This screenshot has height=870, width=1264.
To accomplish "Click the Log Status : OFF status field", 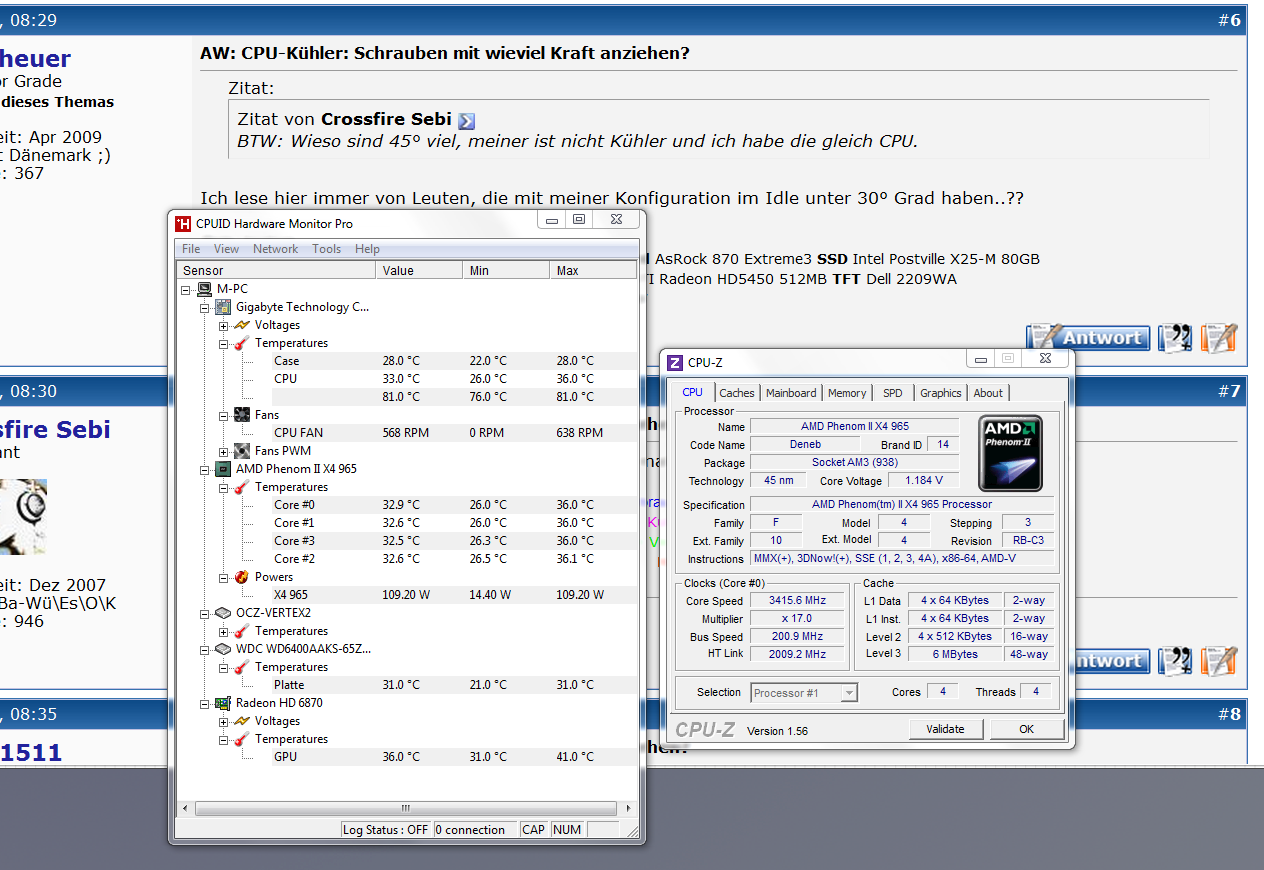I will pyautogui.click(x=386, y=829).
